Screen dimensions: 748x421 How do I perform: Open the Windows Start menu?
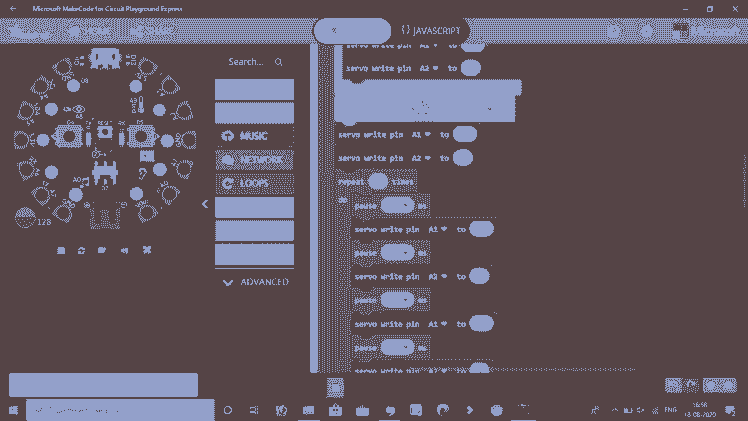(x=13, y=410)
